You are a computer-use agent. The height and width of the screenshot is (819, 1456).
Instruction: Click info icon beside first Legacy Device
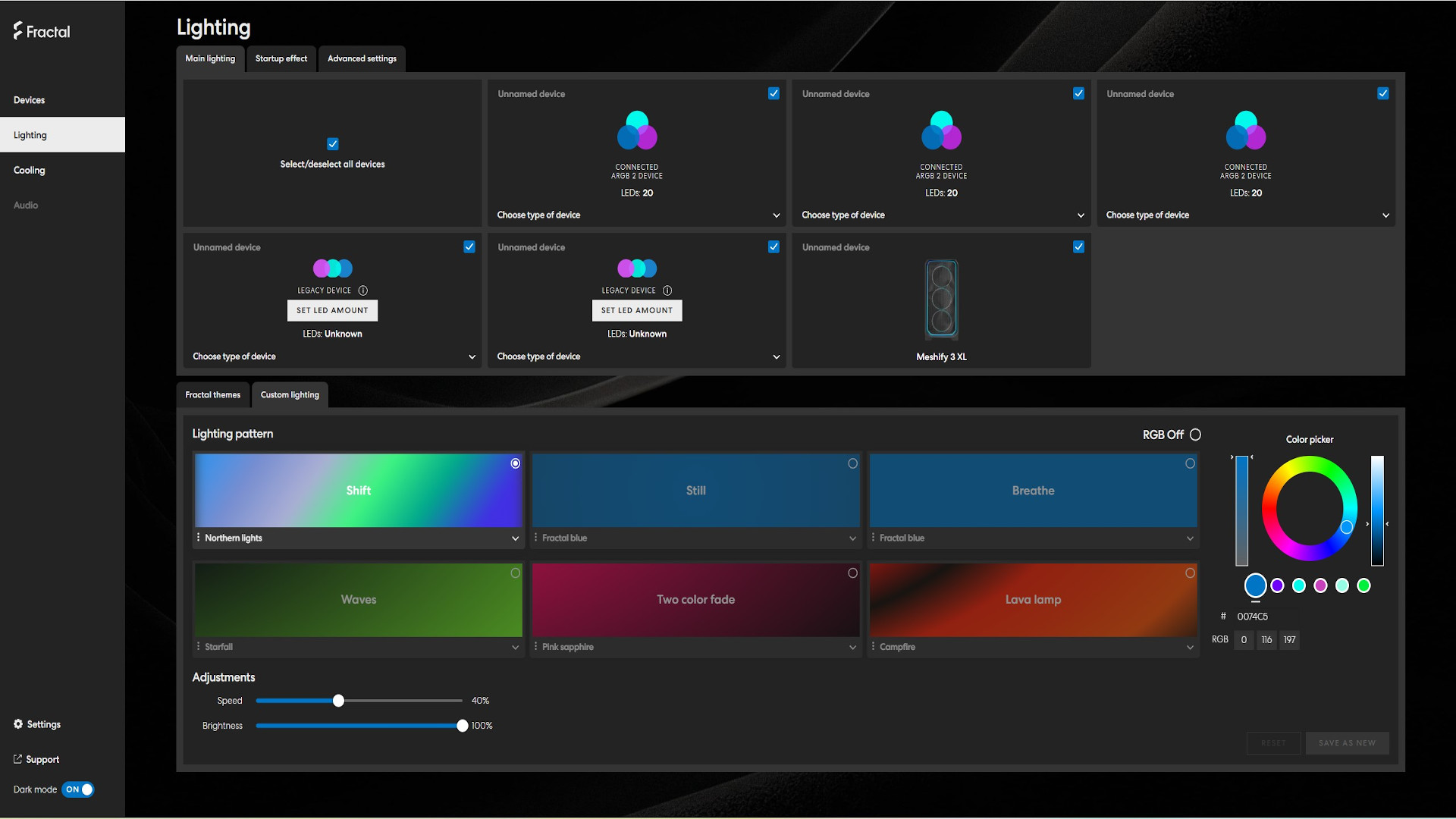tap(362, 290)
